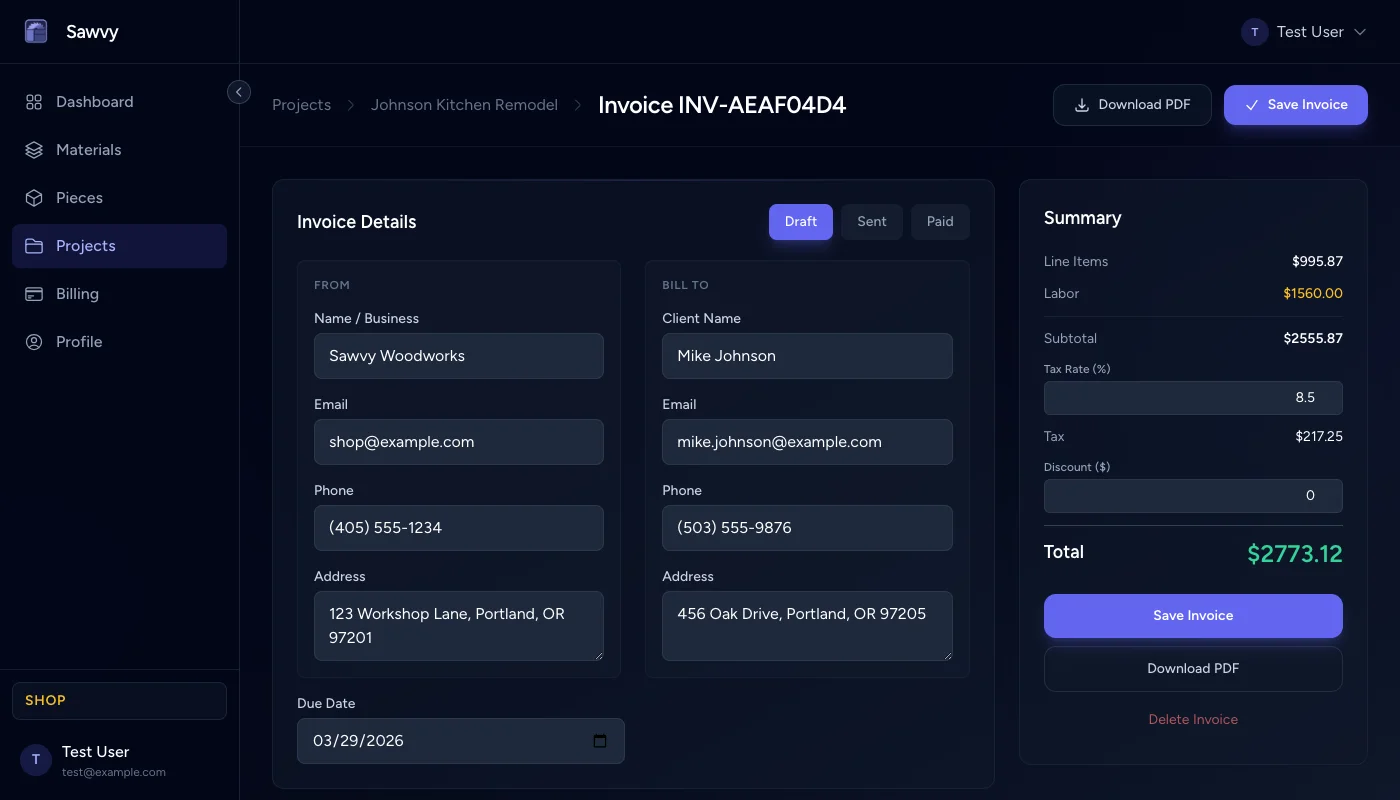
Task: Navigate to Billing via sidebar icon
Action: (33, 293)
